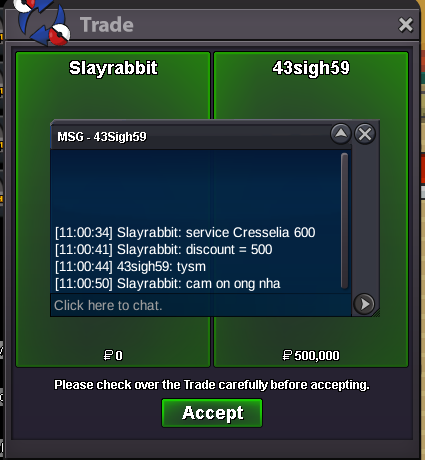Click the Trade Poké Ball swap icon
The image size is (425, 460).
coord(42,23)
